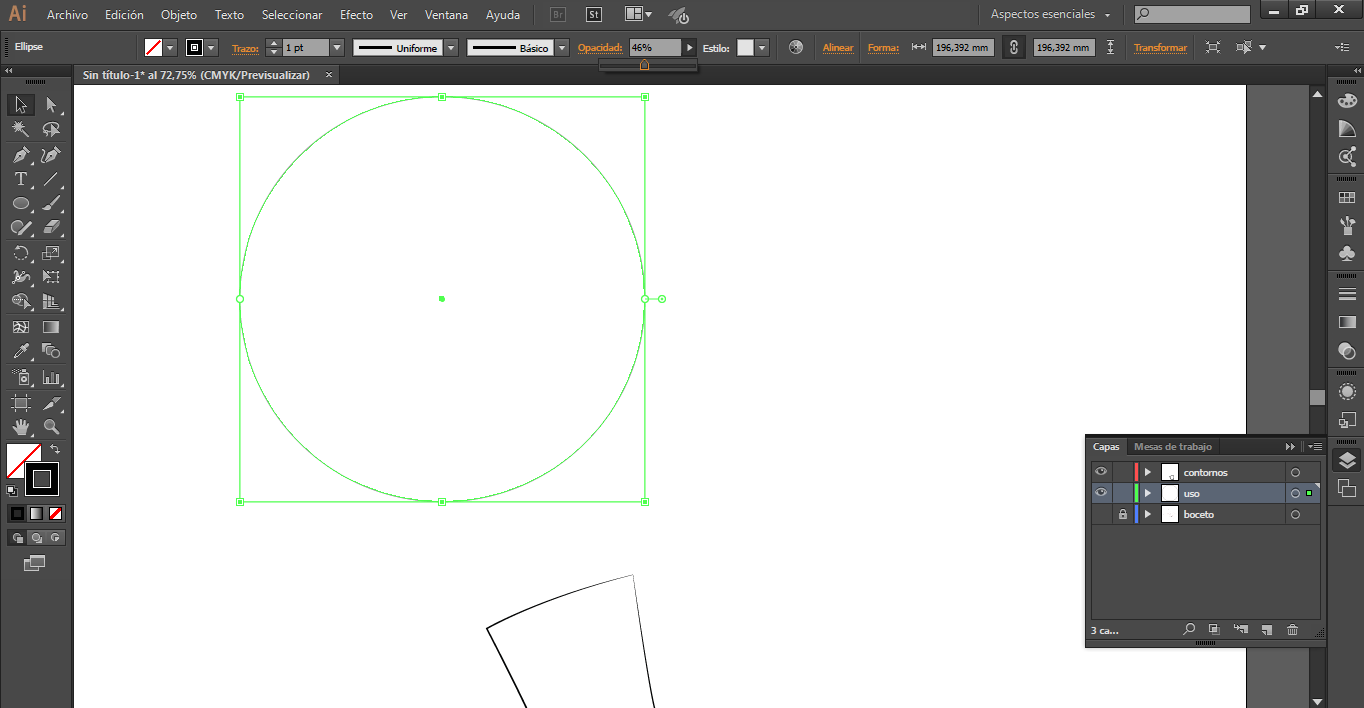Open the arrange documents dropdown in top bar
Viewport: 1364px width, 708px height.
[x=637, y=15]
